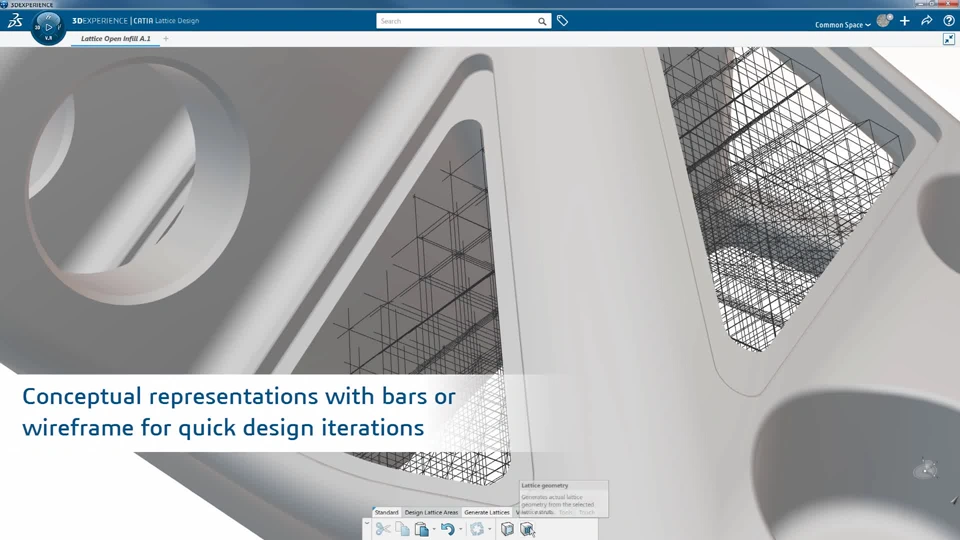Toggle the collapse view icon at top right
This screenshot has width=960, height=540.
pos(948,39)
